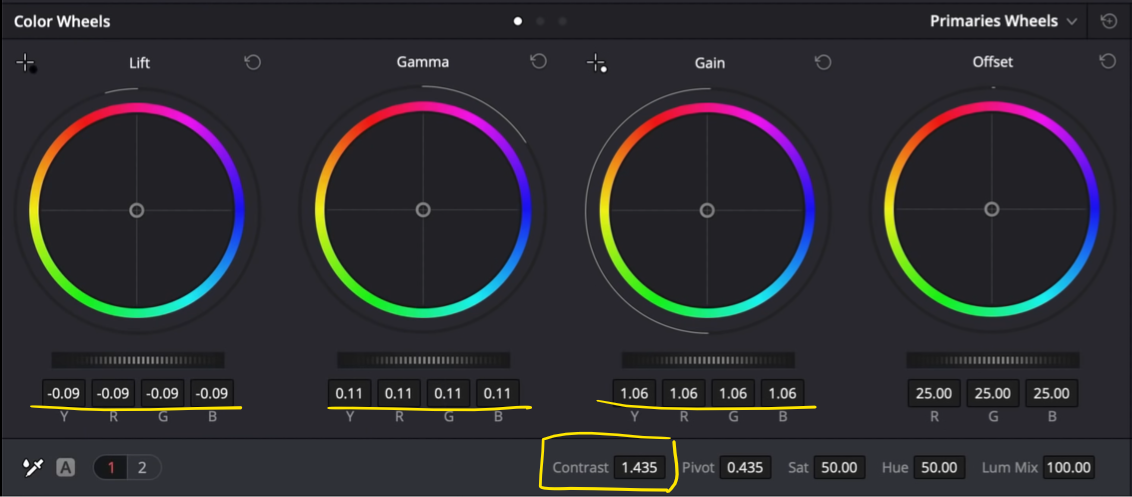Click center point of Gamma color wheel
The height and width of the screenshot is (497, 1132).
[x=423, y=209]
